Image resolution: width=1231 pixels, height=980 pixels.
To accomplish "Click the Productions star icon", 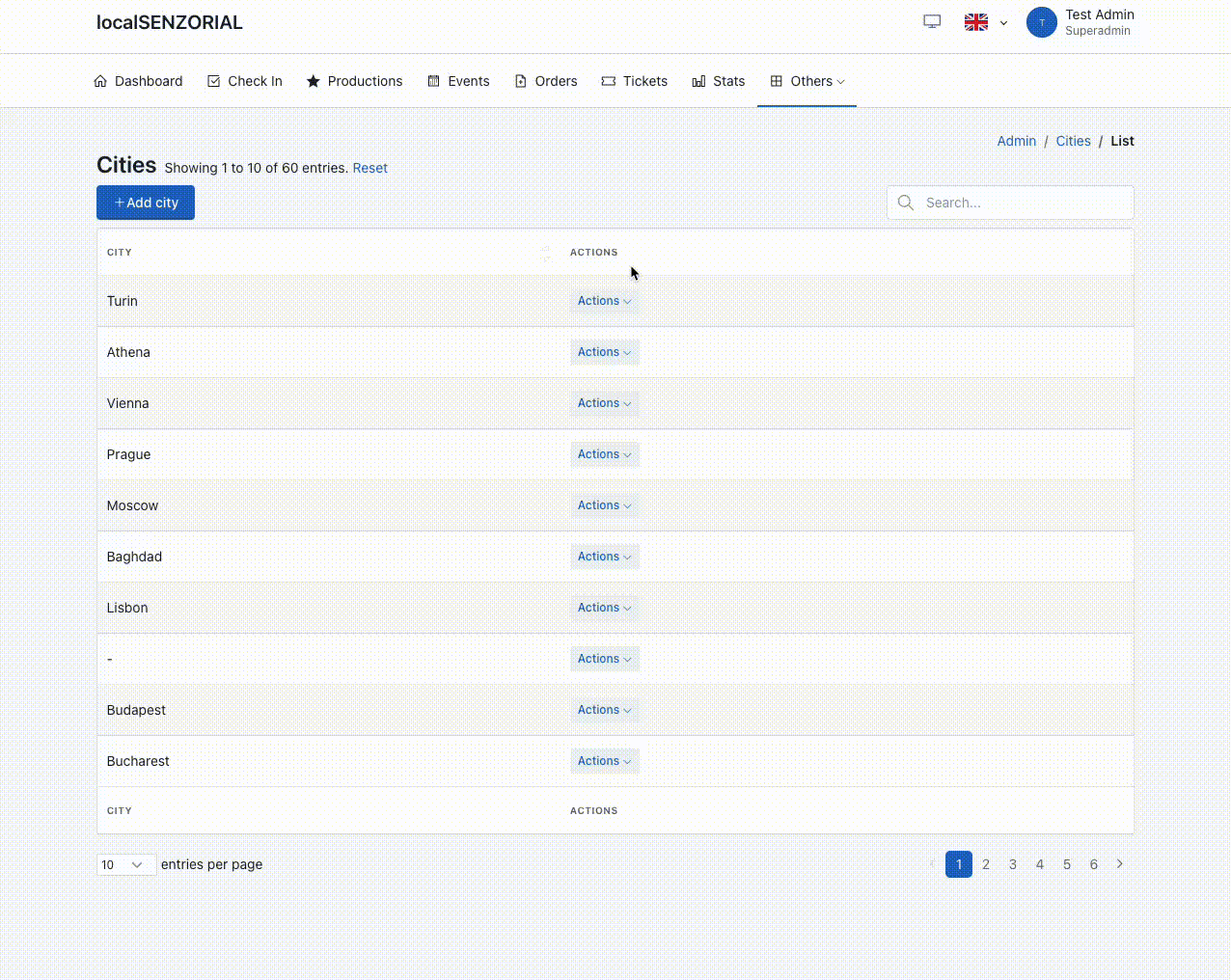I will click(x=314, y=81).
